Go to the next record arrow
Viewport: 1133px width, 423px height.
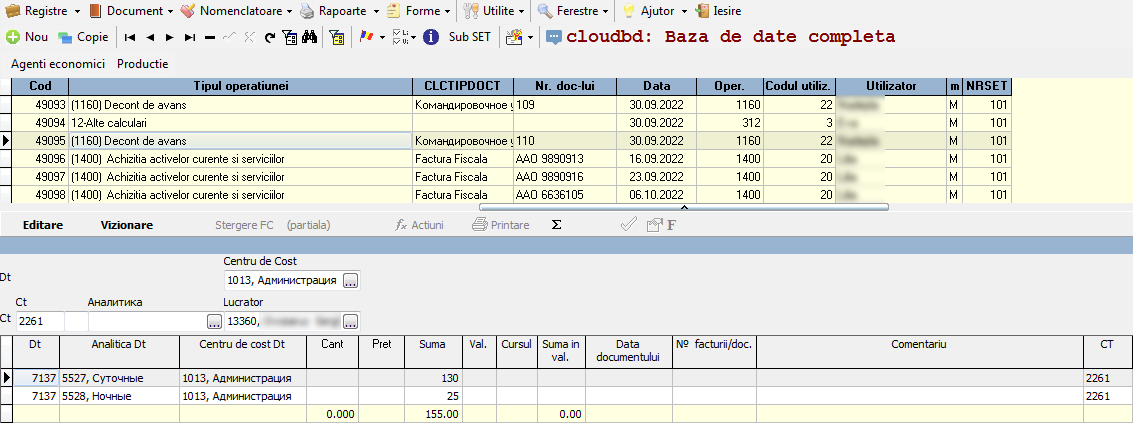[170, 37]
